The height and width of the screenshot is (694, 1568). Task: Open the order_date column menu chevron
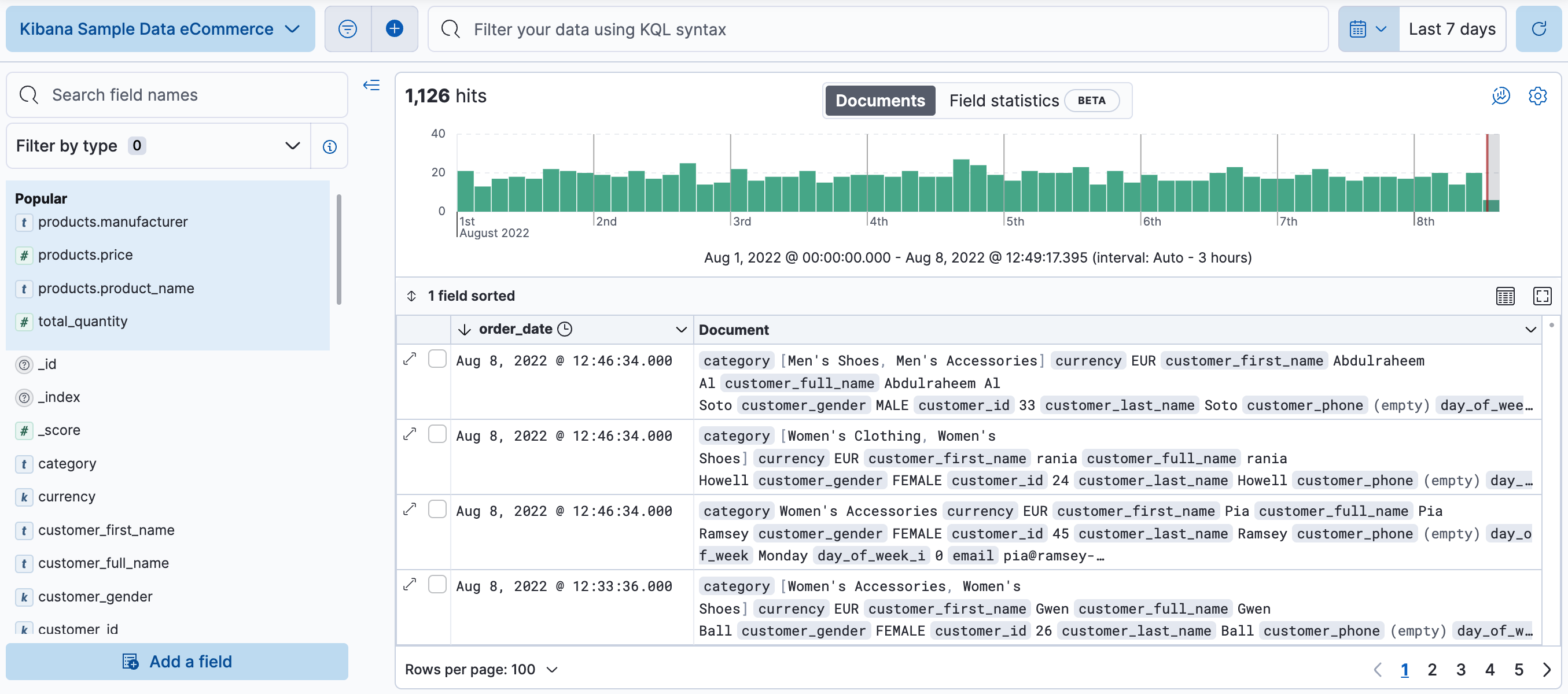(680, 330)
